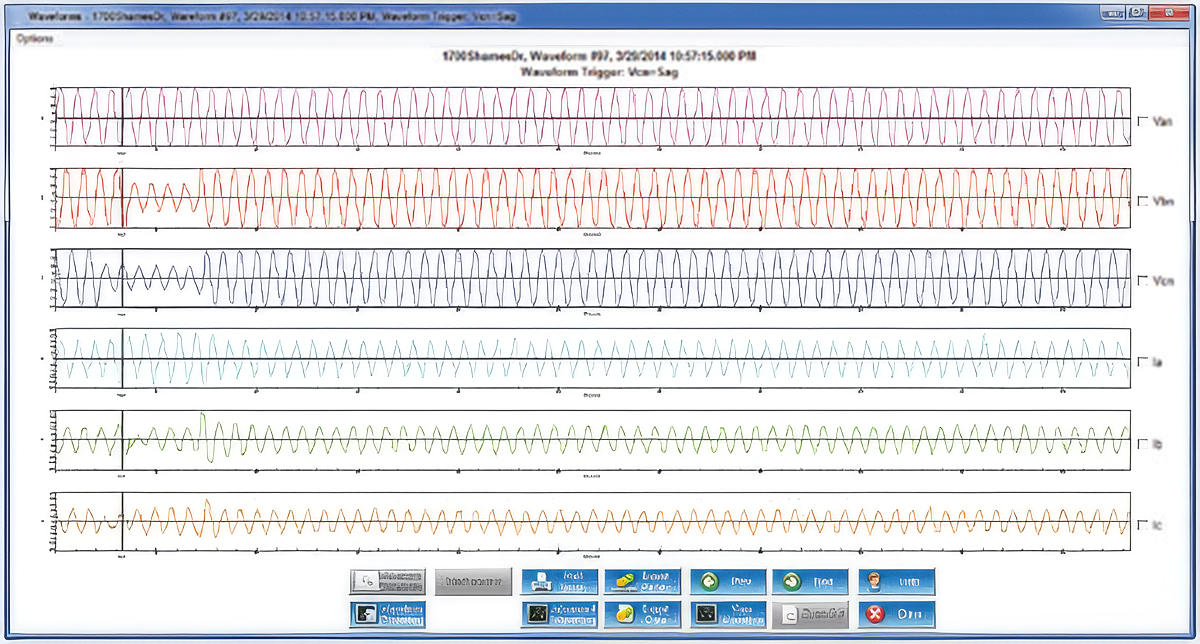Go to previous waveform with Prev button
Viewport: 1200px width, 644px height.
tap(730, 582)
